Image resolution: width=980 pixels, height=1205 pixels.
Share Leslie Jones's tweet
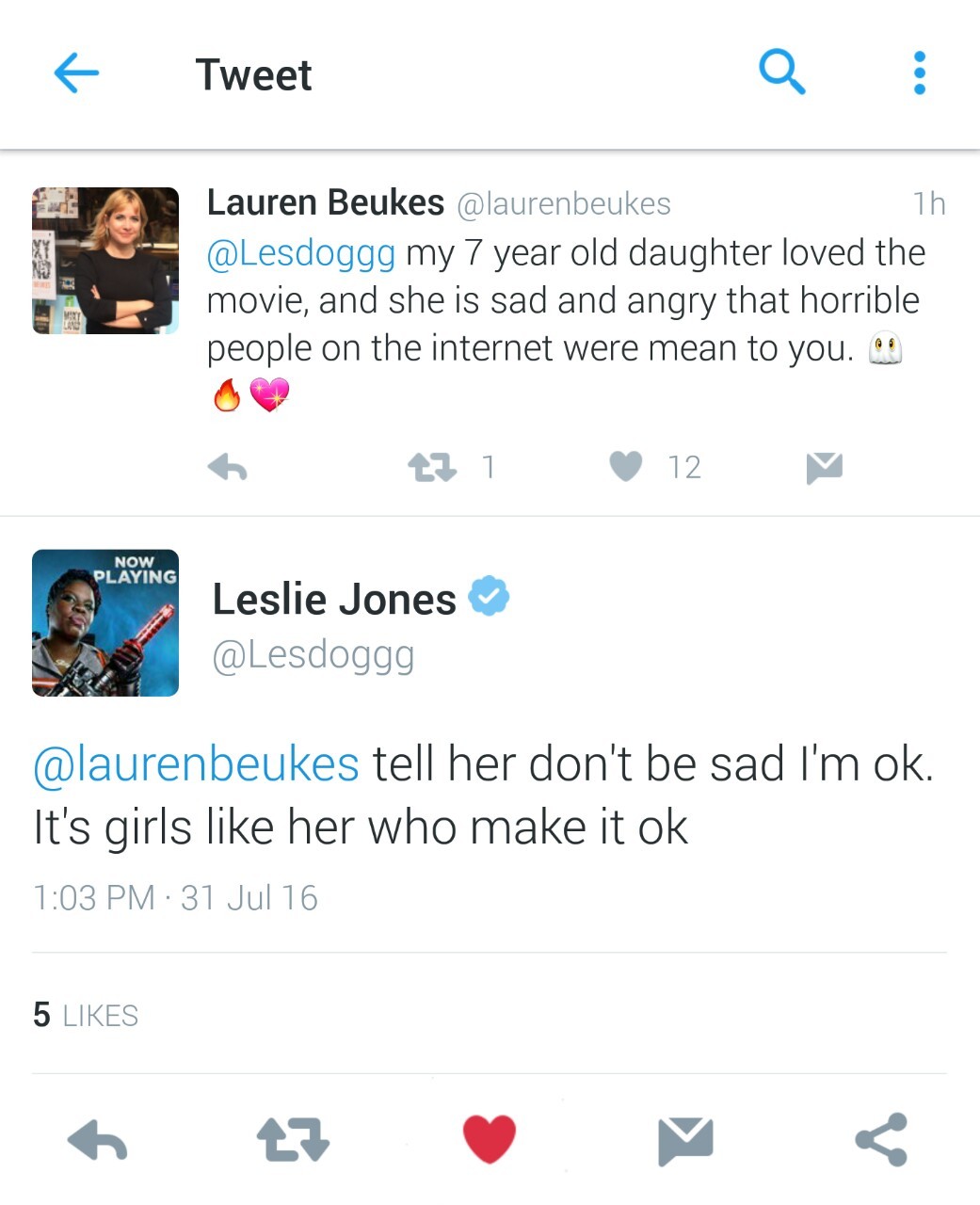coord(881,1139)
